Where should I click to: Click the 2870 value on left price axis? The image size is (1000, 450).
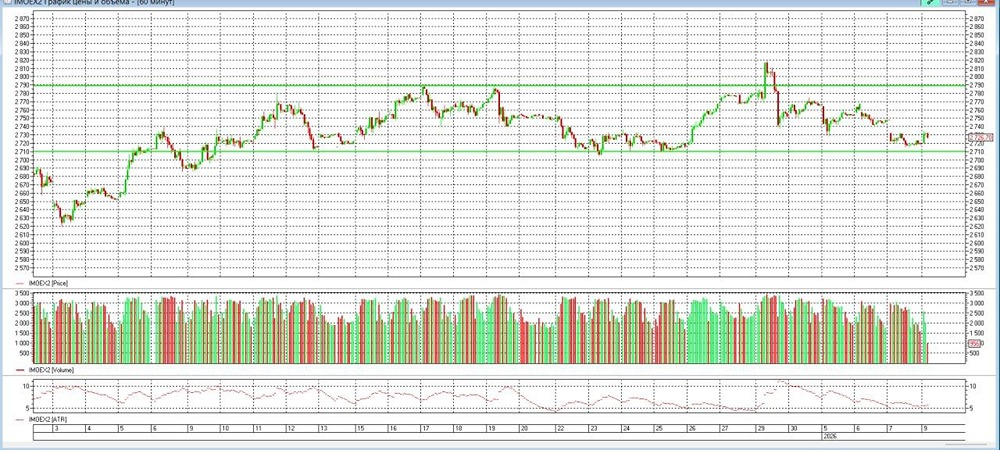[21, 18]
